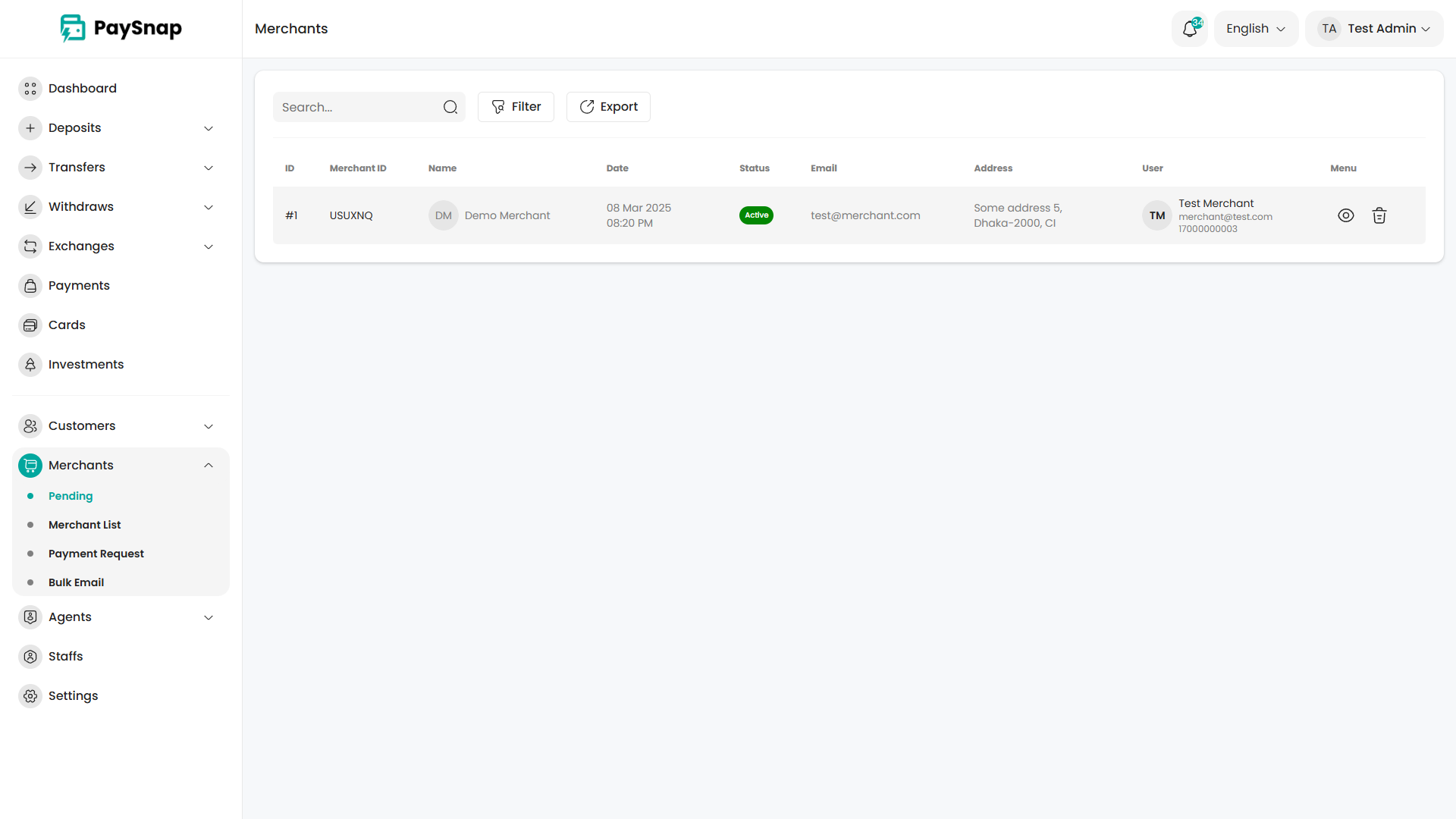Click into the Search input field
Screen dimensions: 1456x819
click(x=356, y=107)
